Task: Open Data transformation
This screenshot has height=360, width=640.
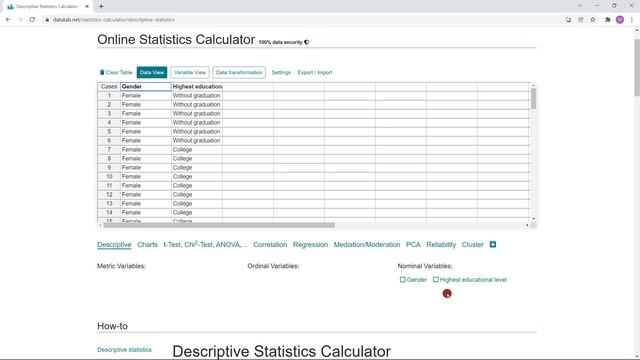Action: pos(239,72)
